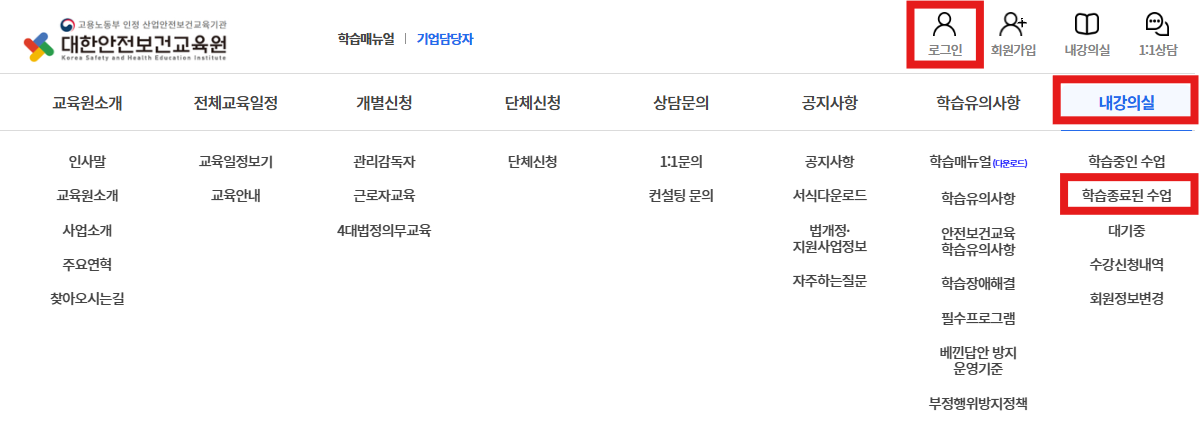Viewport: 1199px width, 429px height.
Task: Click the 기업담당자 link
Action: coord(444,39)
